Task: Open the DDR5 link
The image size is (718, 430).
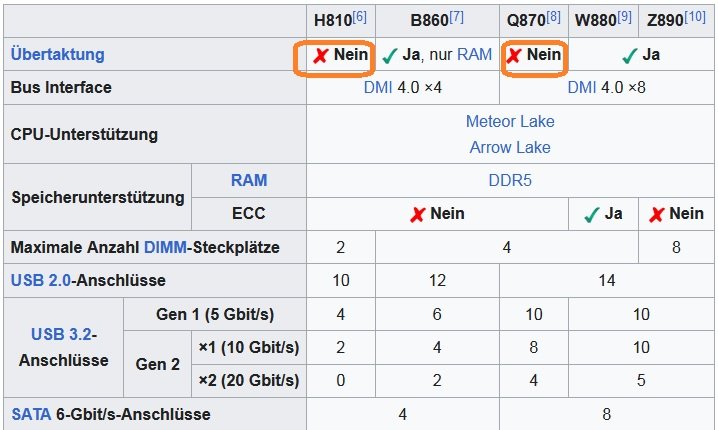Action: click(510, 180)
